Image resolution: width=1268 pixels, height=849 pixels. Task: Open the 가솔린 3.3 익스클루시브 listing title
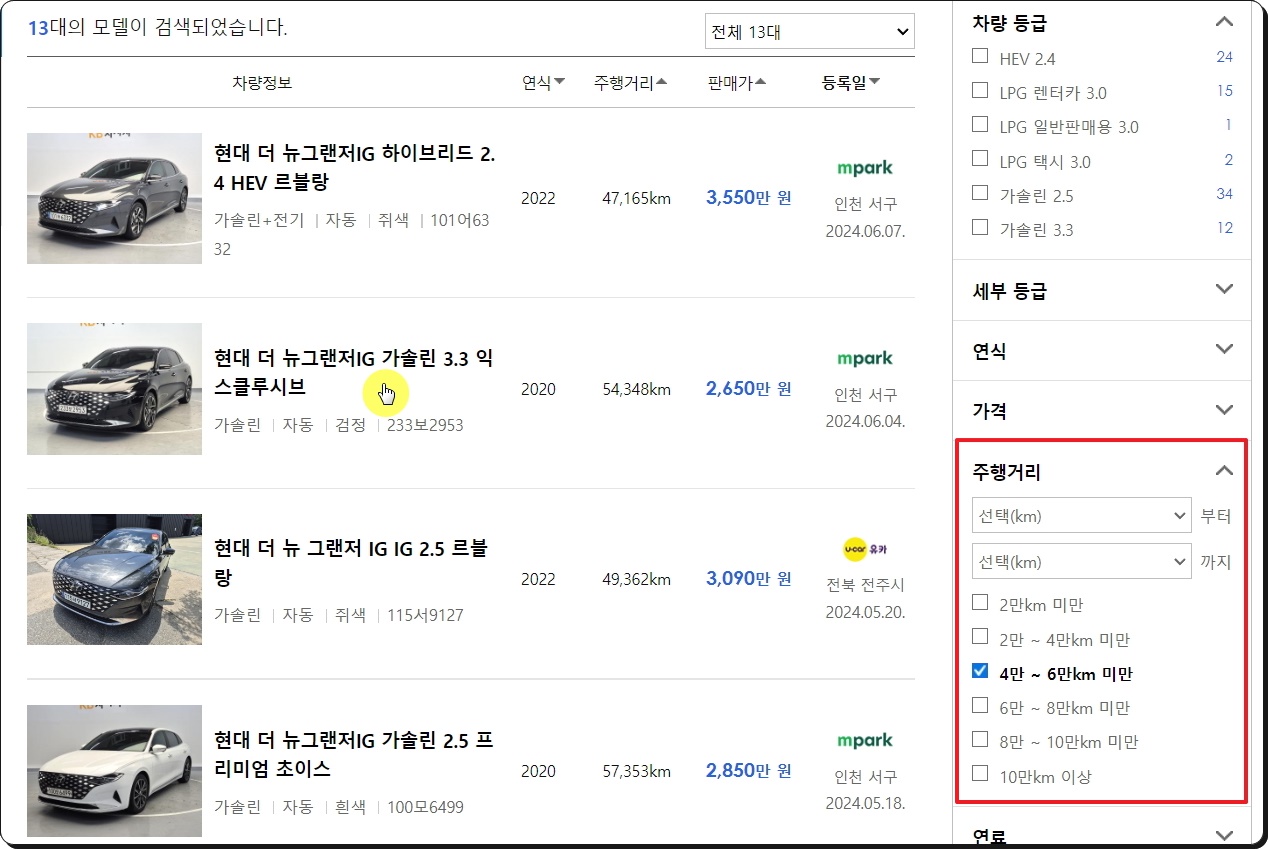coord(353,372)
